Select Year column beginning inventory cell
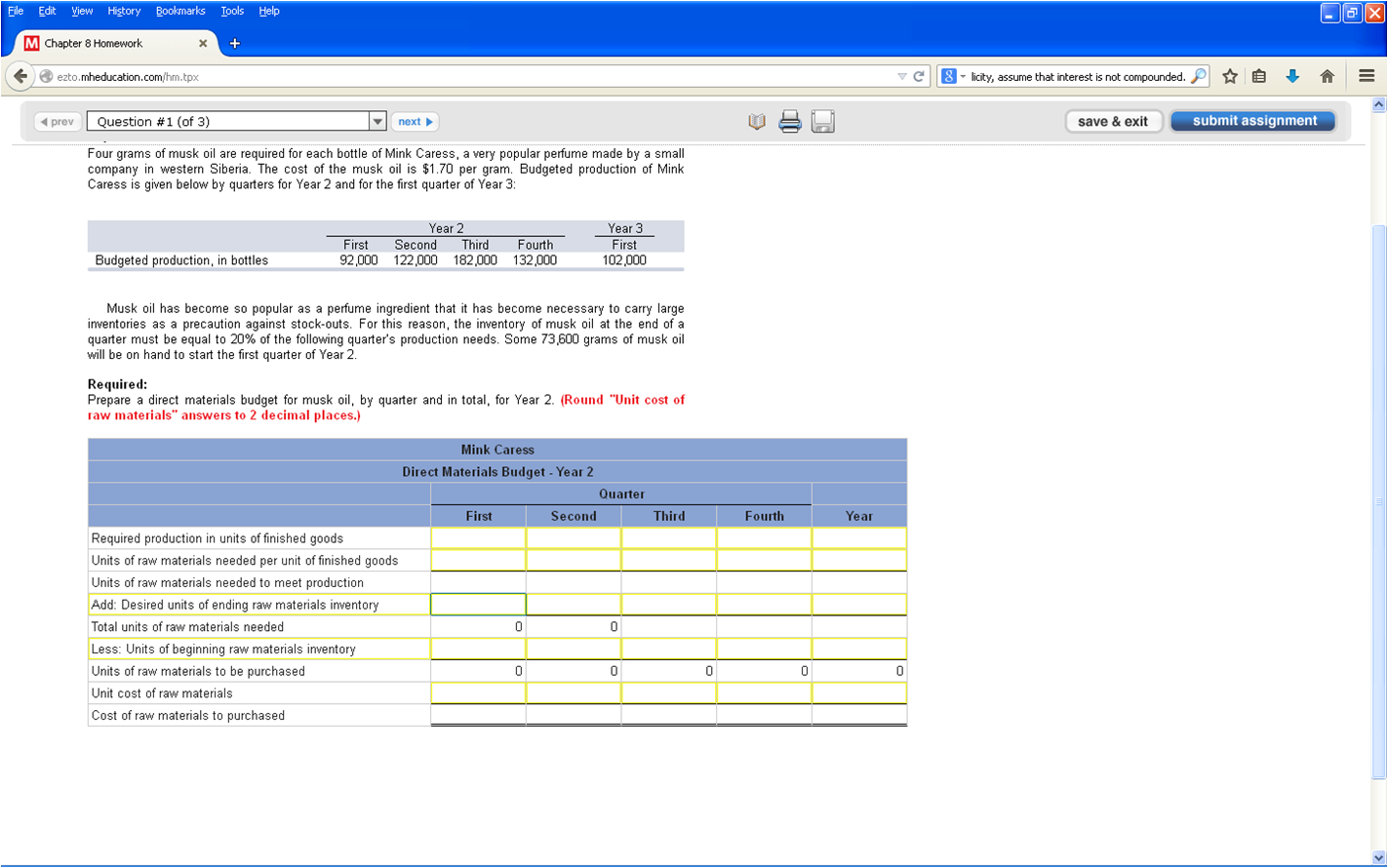This screenshot has height=868, width=1388. click(x=859, y=649)
